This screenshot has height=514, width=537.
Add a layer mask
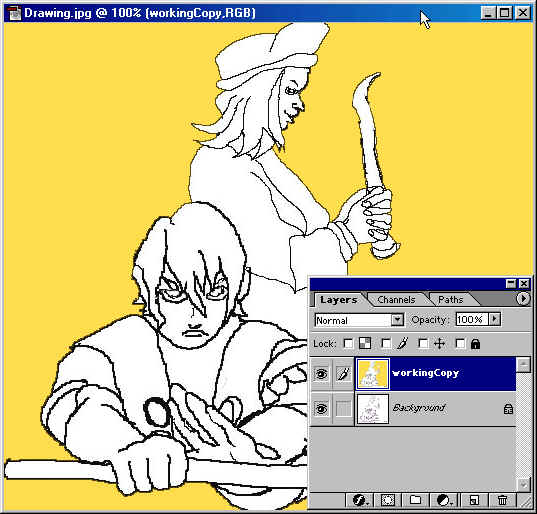pyautogui.click(x=388, y=500)
